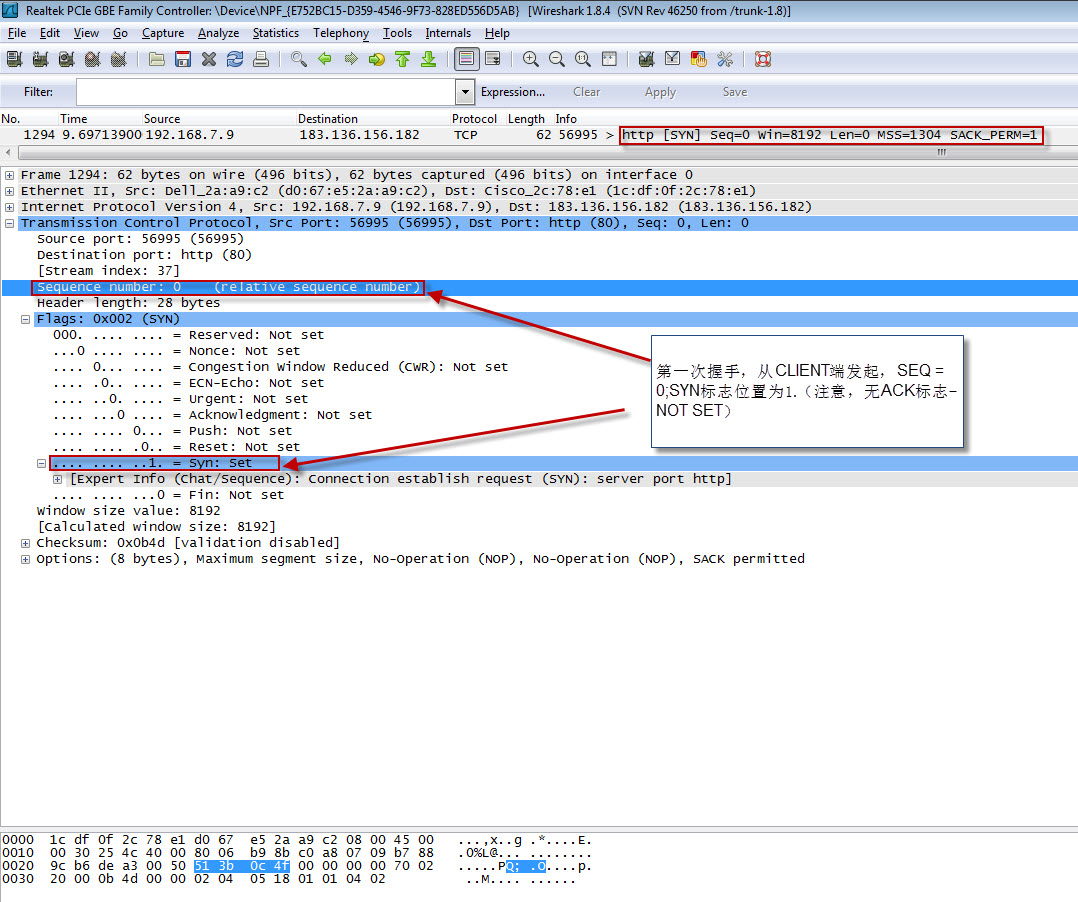Open coloring rules icon
The image size is (1078, 902).
(698, 59)
